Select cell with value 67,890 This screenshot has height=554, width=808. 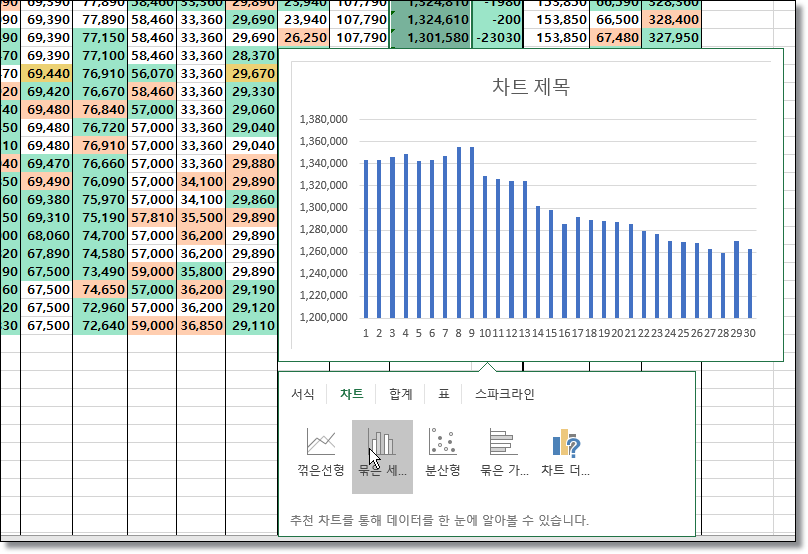coord(46,254)
